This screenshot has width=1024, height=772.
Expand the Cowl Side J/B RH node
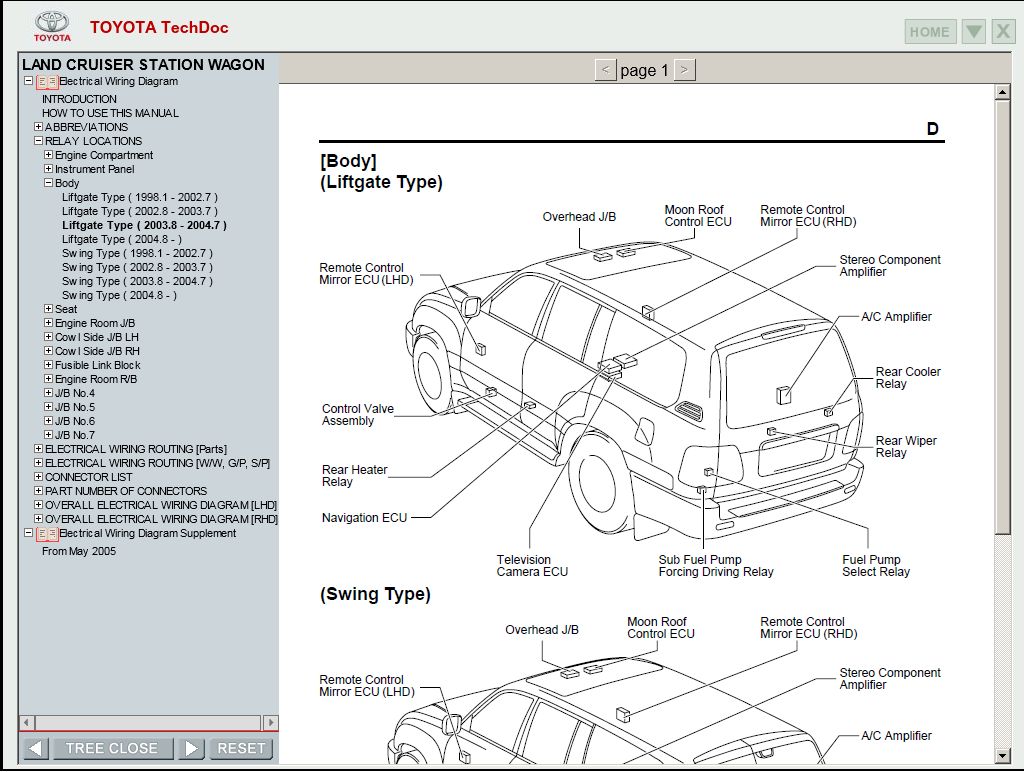click(48, 351)
